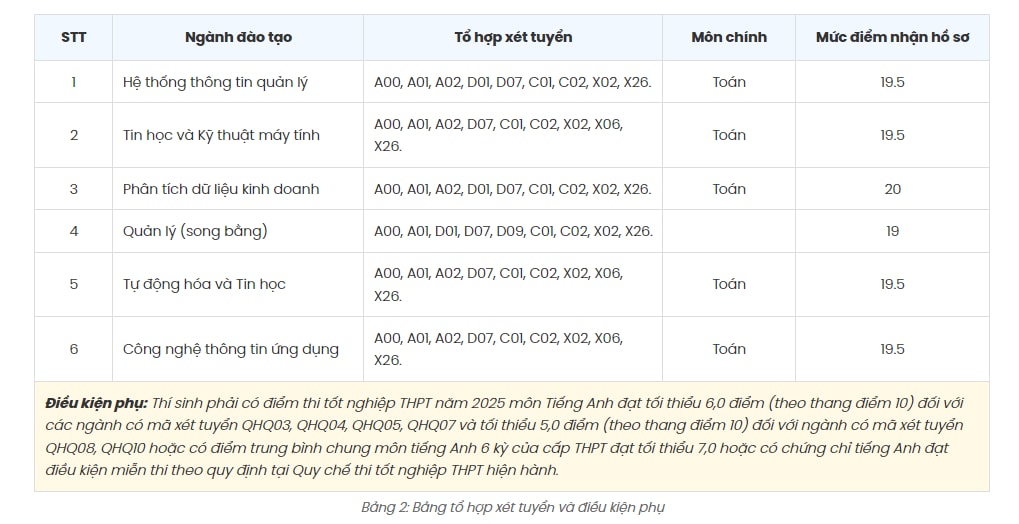Select the Tin học và Kỹ thuật máy tính cell

coord(238,135)
